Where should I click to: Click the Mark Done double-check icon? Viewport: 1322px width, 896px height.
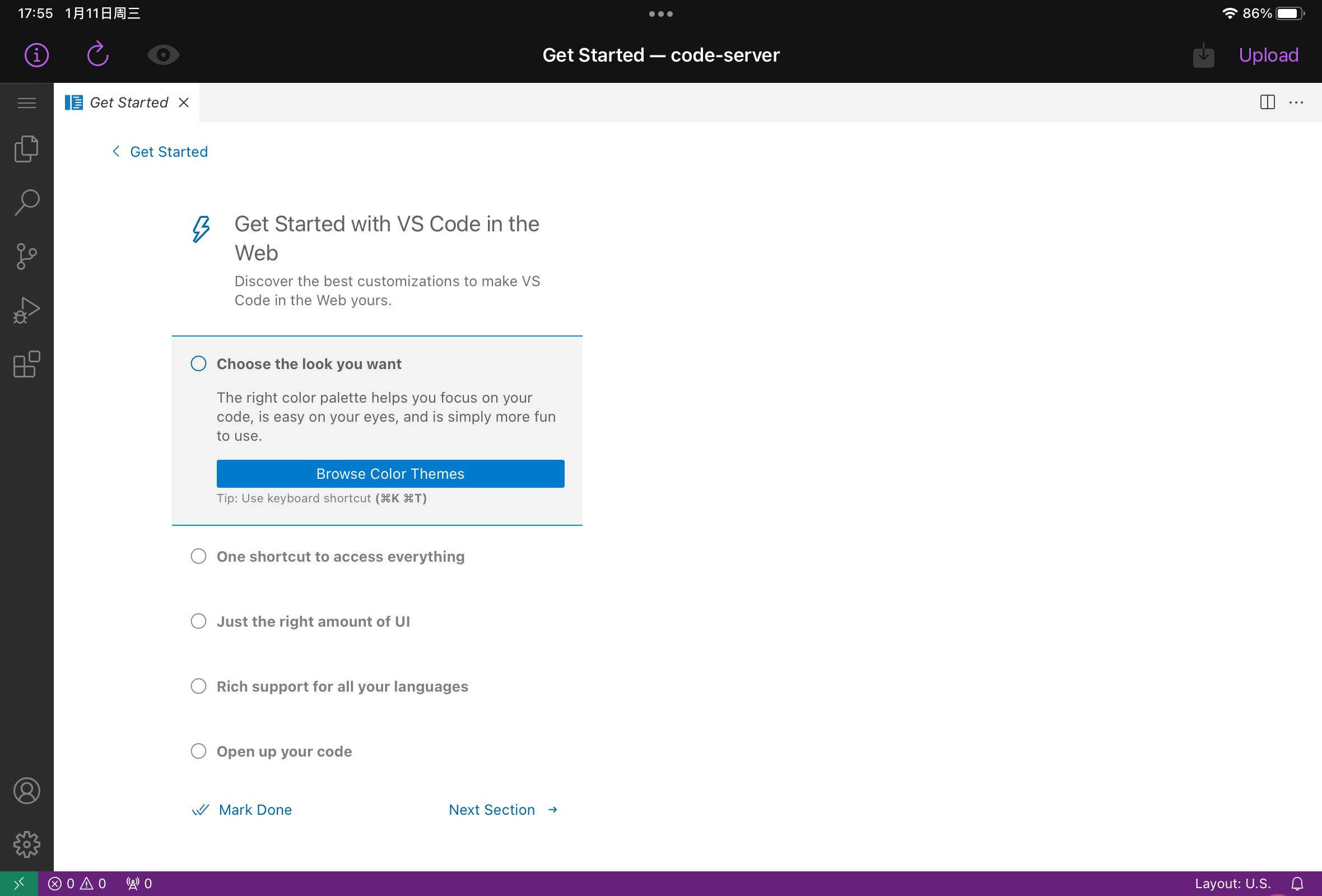[200, 810]
